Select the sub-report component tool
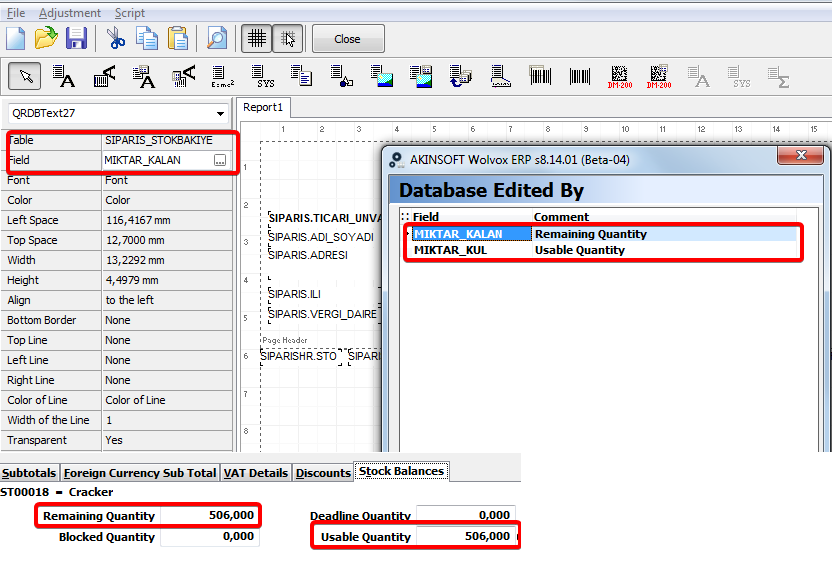Image resolution: width=832 pixels, height=563 pixels. (x=461, y=76)
